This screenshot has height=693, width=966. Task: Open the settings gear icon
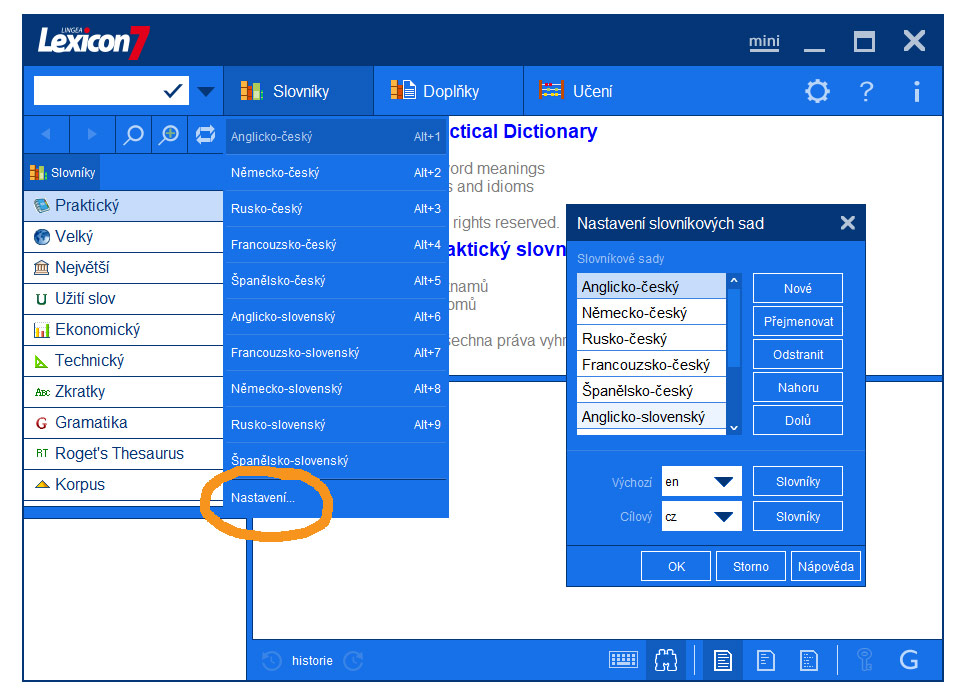pos(817,91)
